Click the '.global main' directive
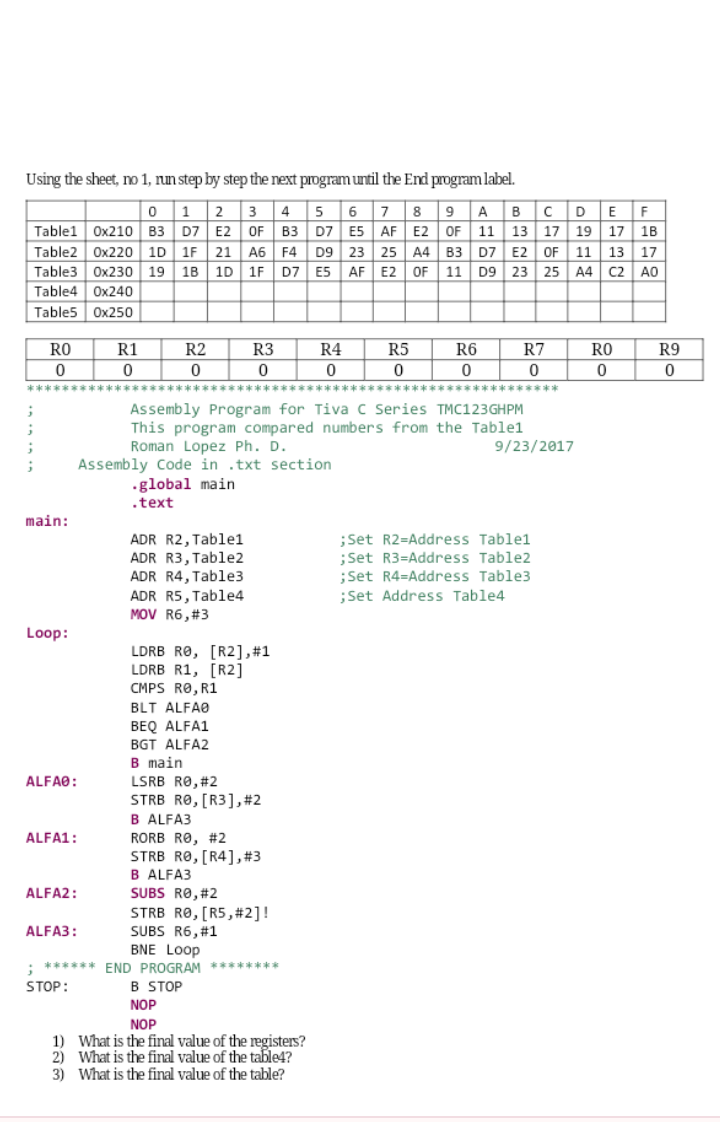The height and width of the screenshot is (1122, 720). 183,484
